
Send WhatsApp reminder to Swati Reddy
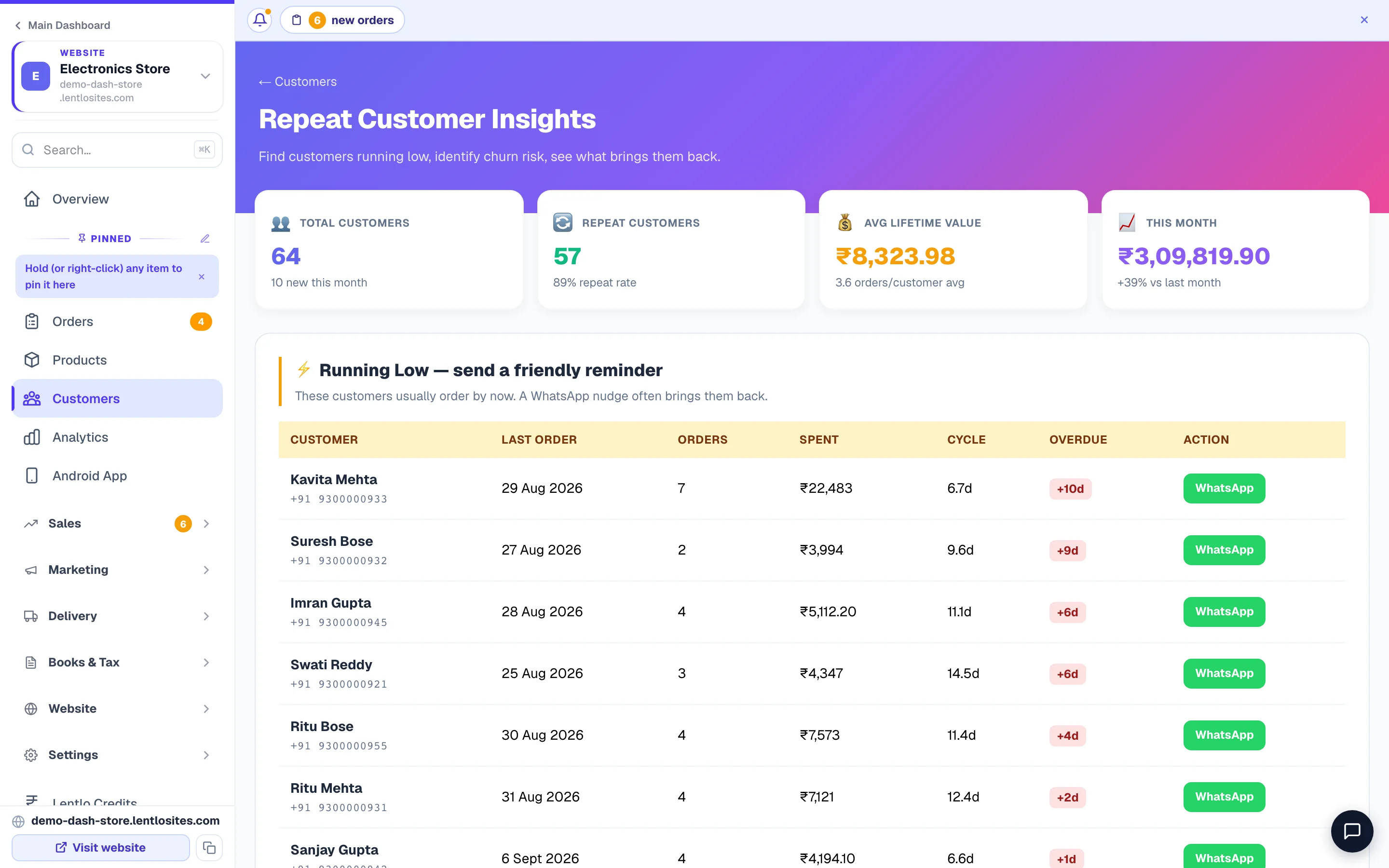1224,673
